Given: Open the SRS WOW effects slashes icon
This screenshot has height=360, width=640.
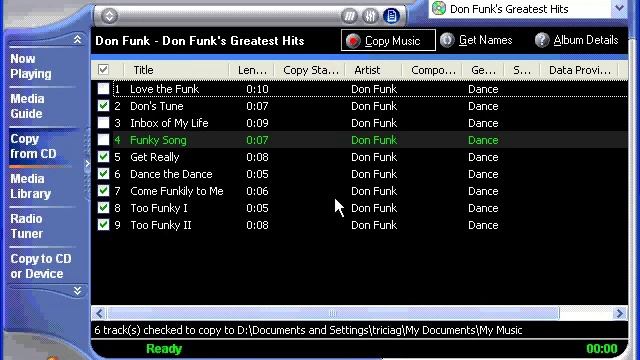Looking at the screenshot, I should click(x=349, y=16).
